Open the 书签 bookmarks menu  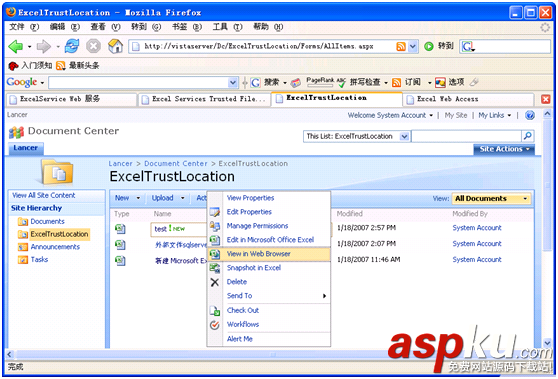coord(187,27)
